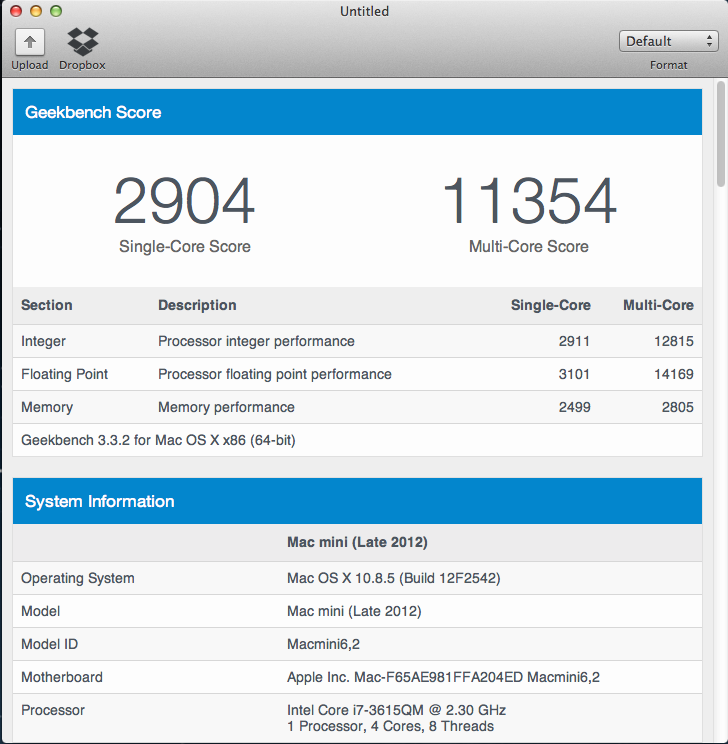Click the Single-Core column header
The height and width of the screenshot is (744, 728).
551,305
